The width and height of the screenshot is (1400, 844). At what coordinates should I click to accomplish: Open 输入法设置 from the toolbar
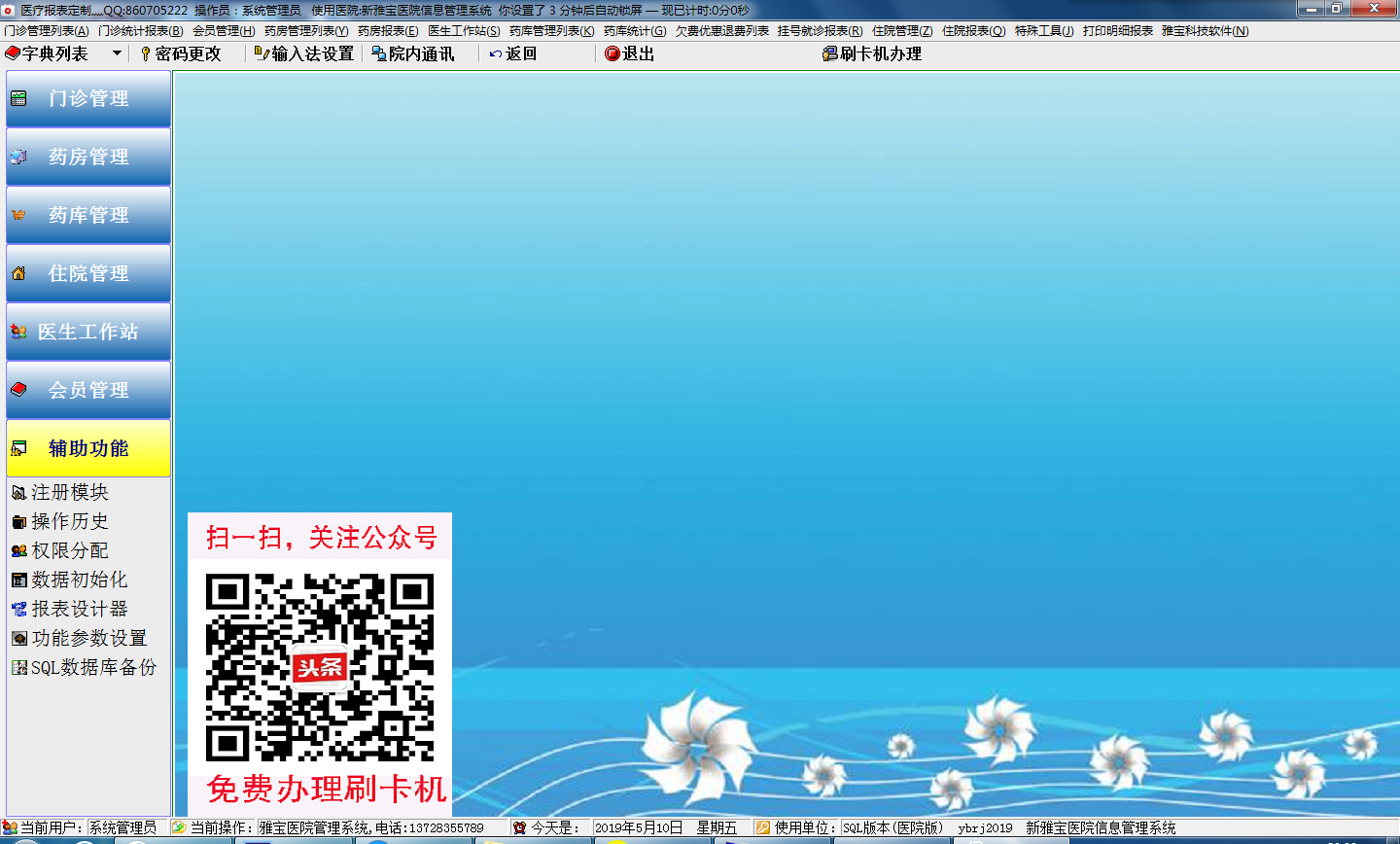tap(304, 53)
